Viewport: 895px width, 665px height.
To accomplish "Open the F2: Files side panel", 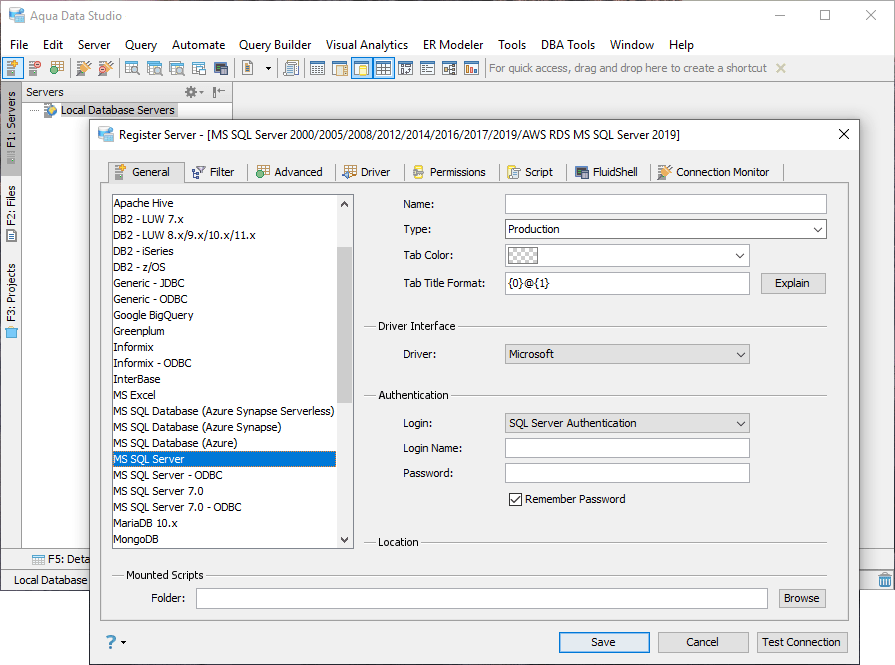I will click(x=11, y=213).
